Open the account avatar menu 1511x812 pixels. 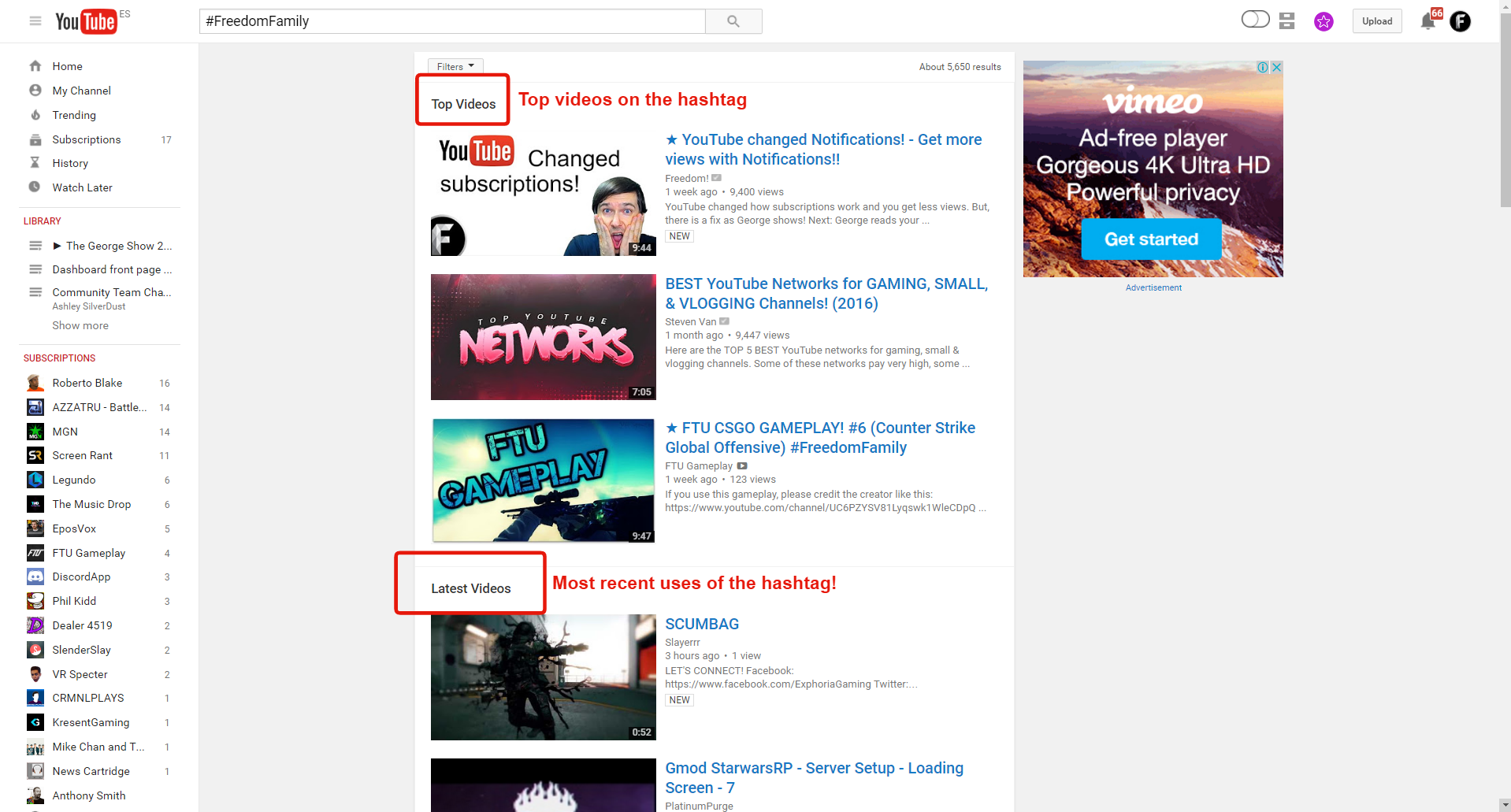1460,21
